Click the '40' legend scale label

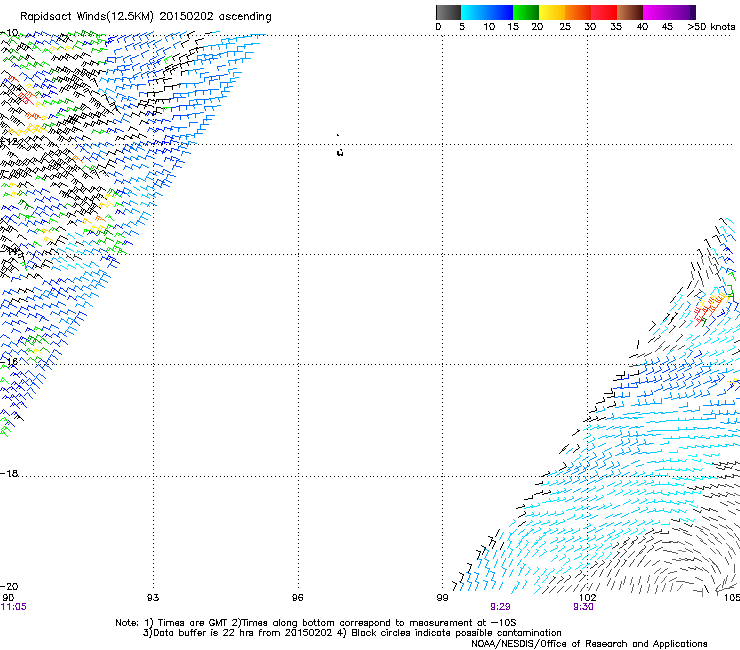coord(642,27)
